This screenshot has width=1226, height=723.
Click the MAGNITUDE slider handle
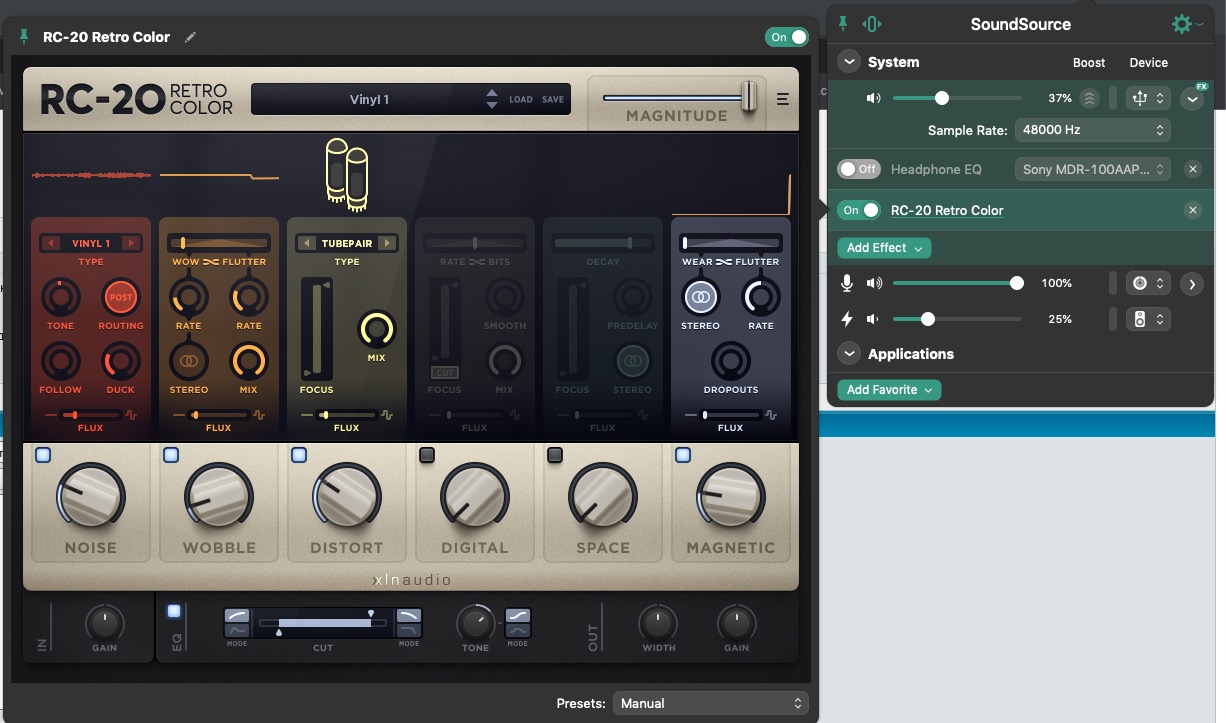(749, 97)
